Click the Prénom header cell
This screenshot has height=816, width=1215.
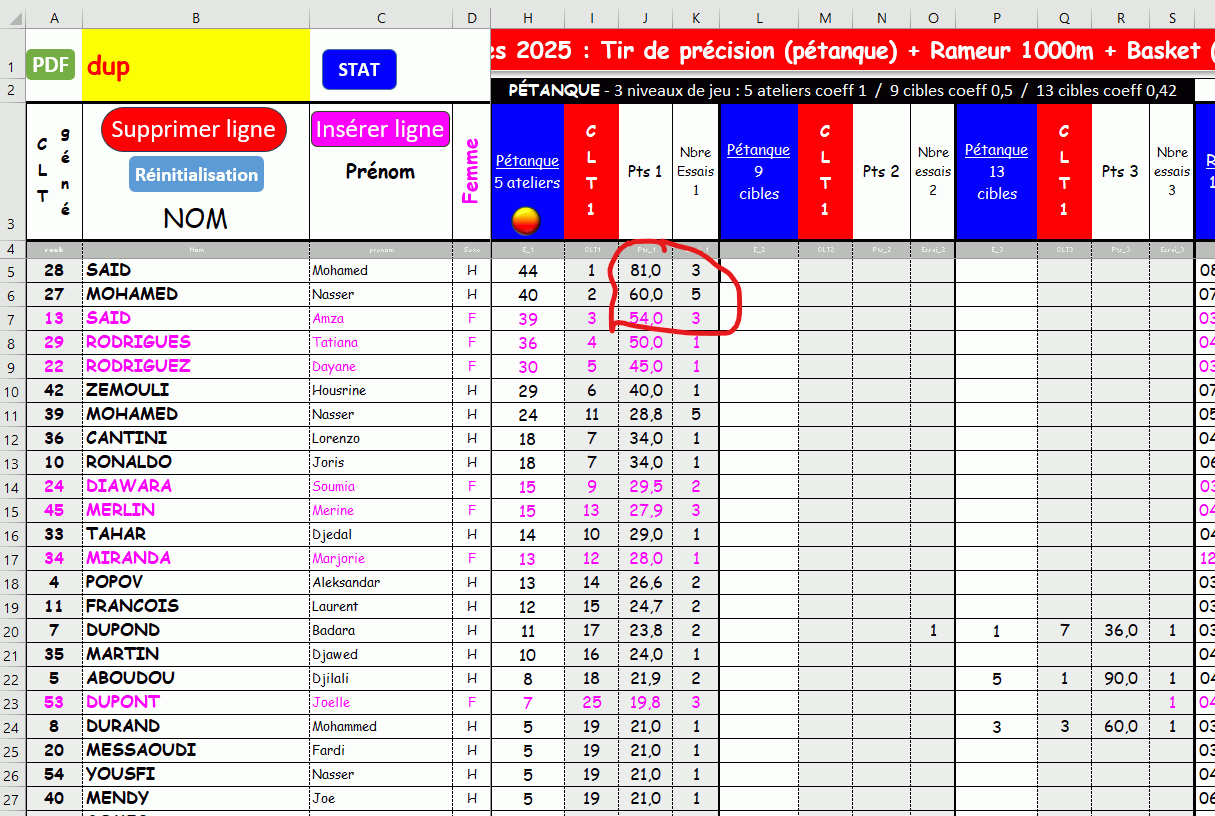pyautogui.click(x=380, y=171)
